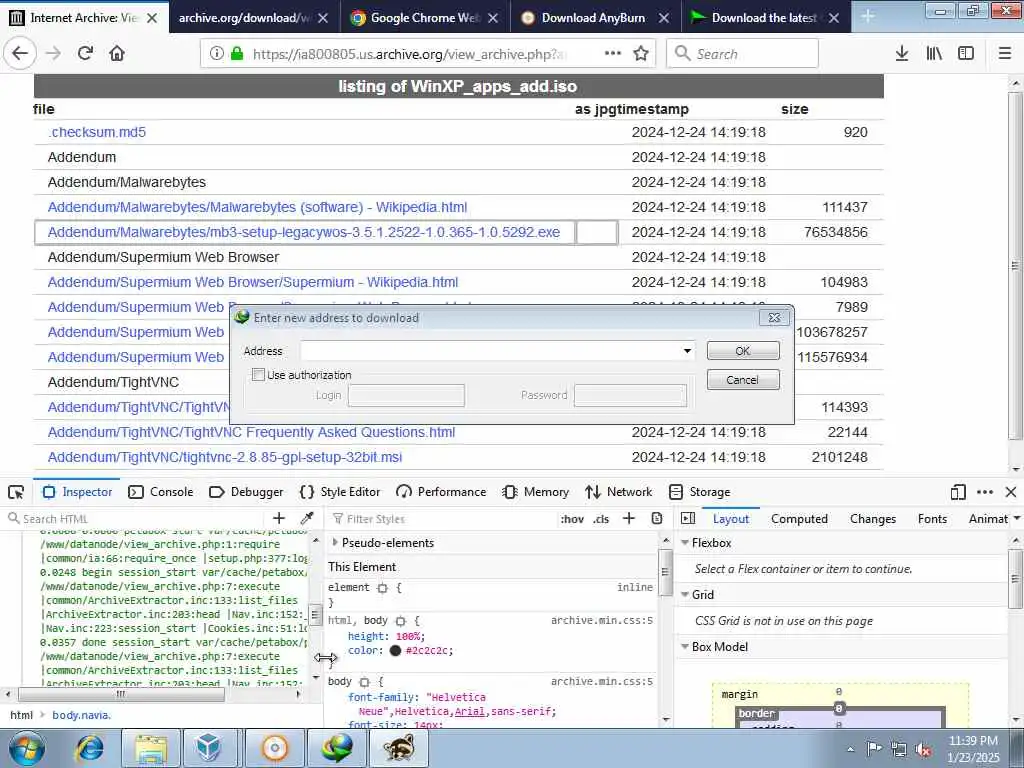The image size is (1024, 768).
Task: Open the Downloads arrow panel
Action: [902, 54]
